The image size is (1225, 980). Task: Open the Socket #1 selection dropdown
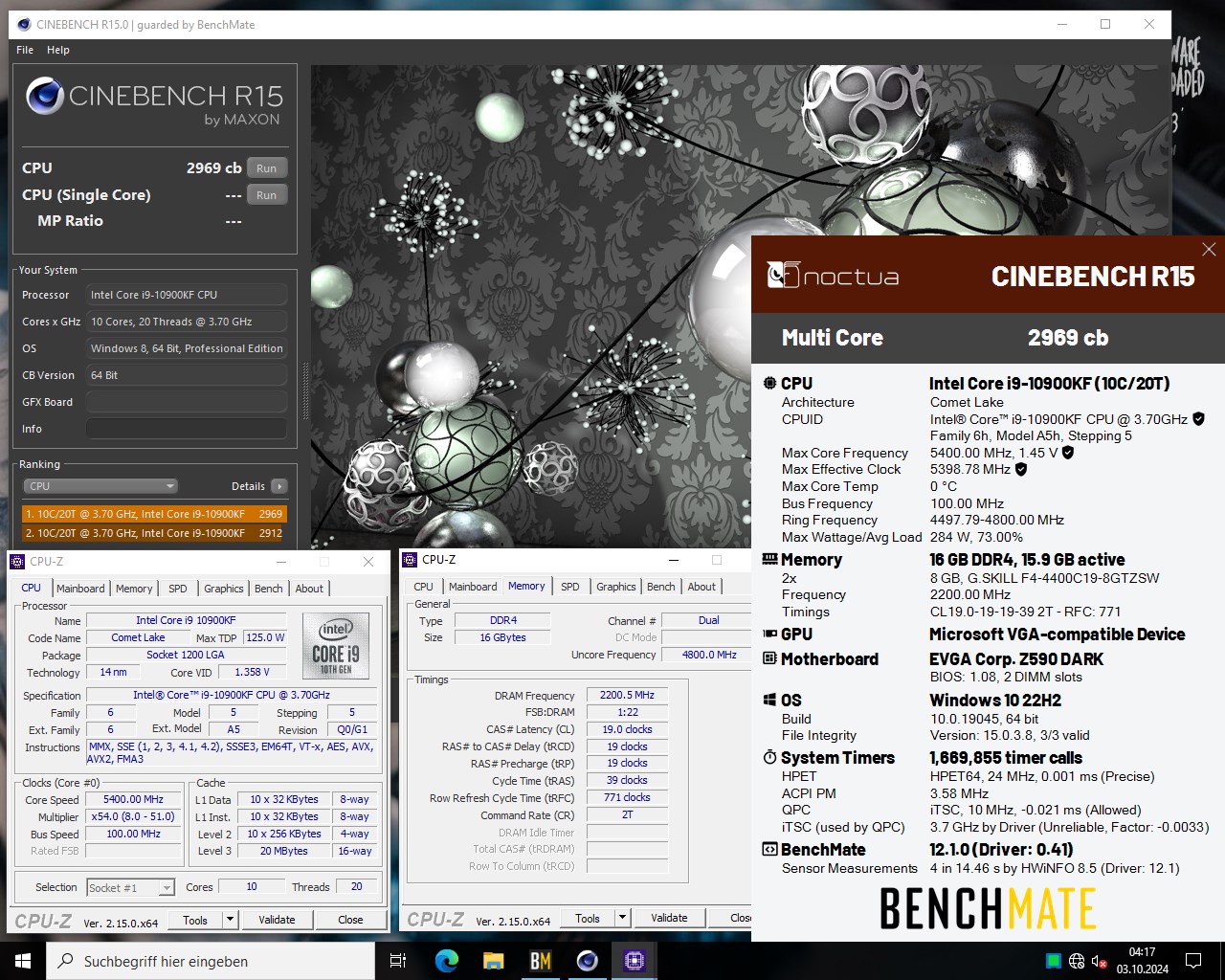pos(131,887)
